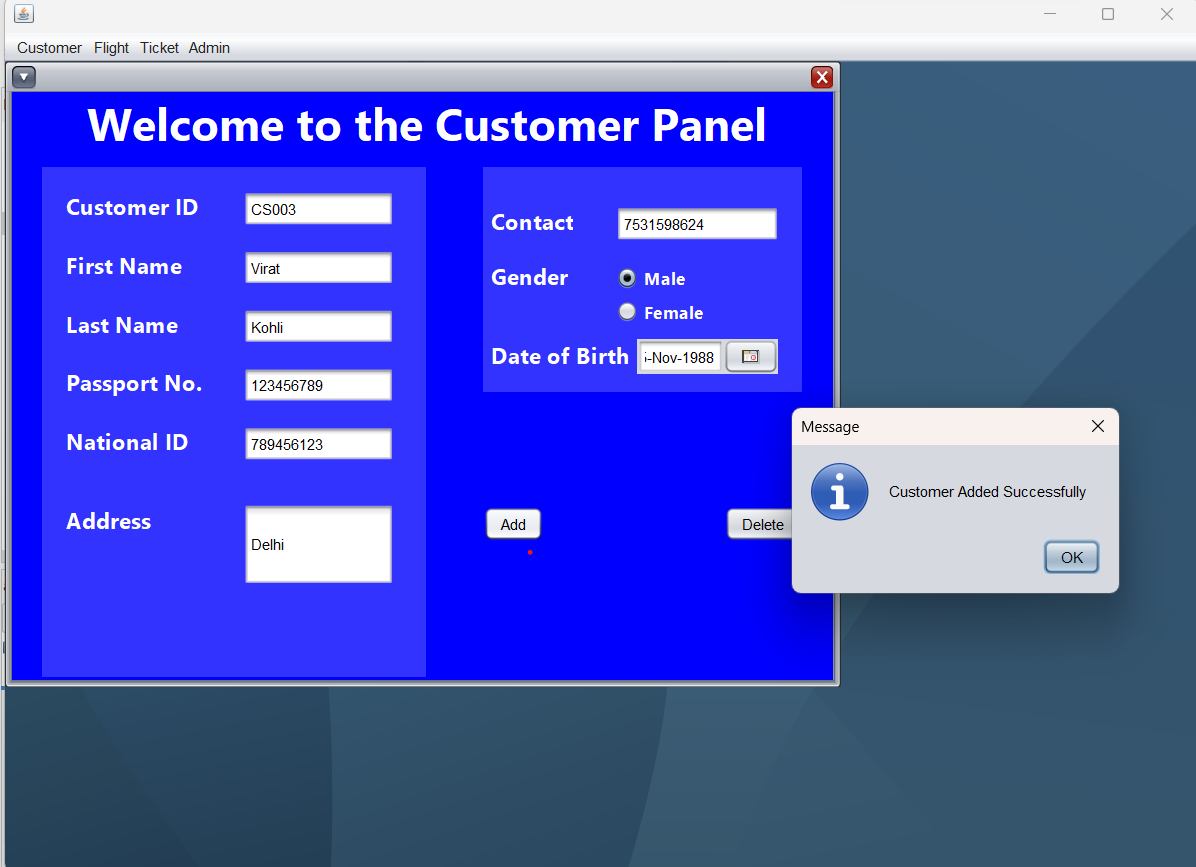The width and height of the screenshot is (1196, 867).
Task: Click the Java coffee cup title bar icon
Action: pos(22,14)
